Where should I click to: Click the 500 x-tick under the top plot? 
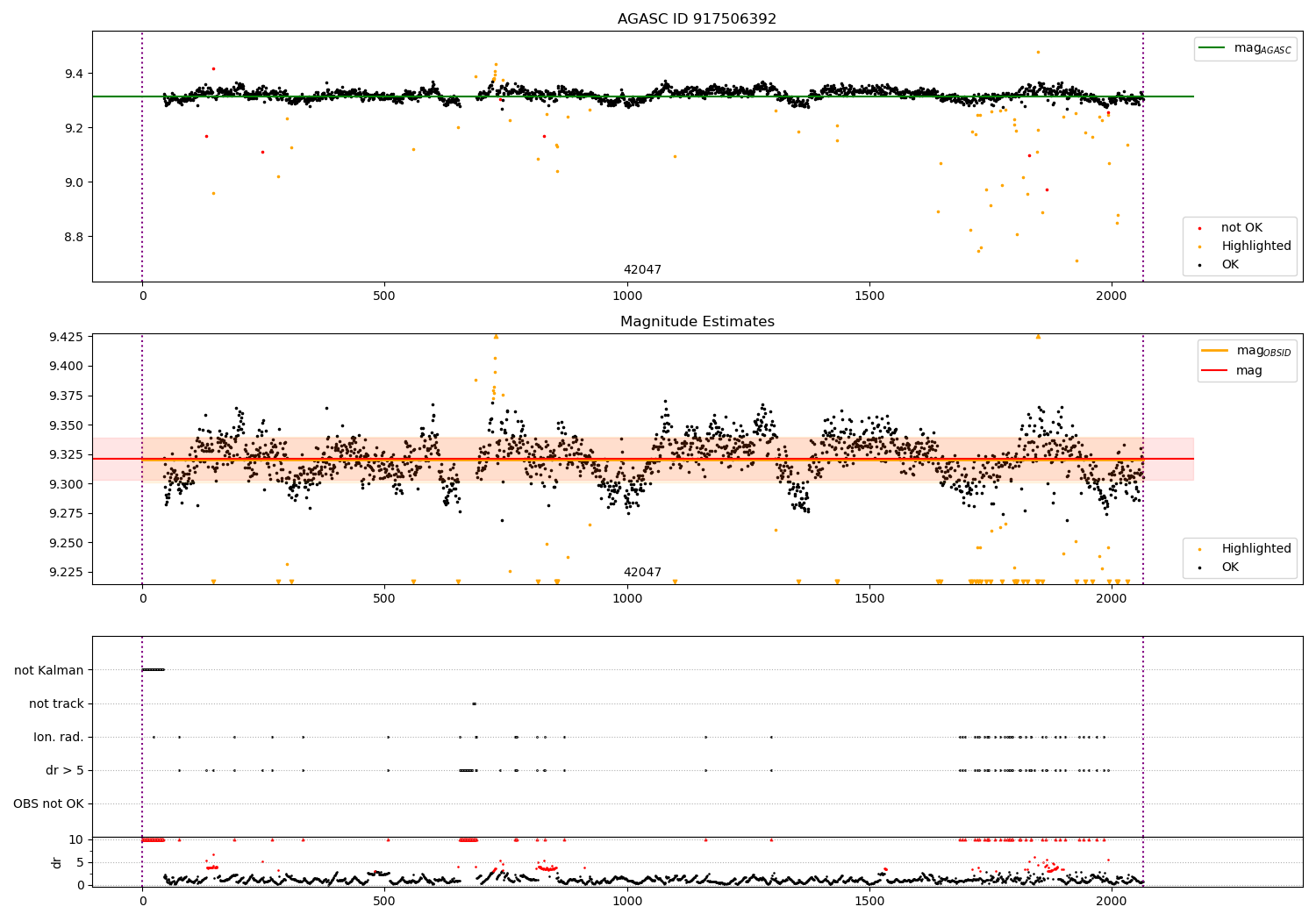point(384,296)
